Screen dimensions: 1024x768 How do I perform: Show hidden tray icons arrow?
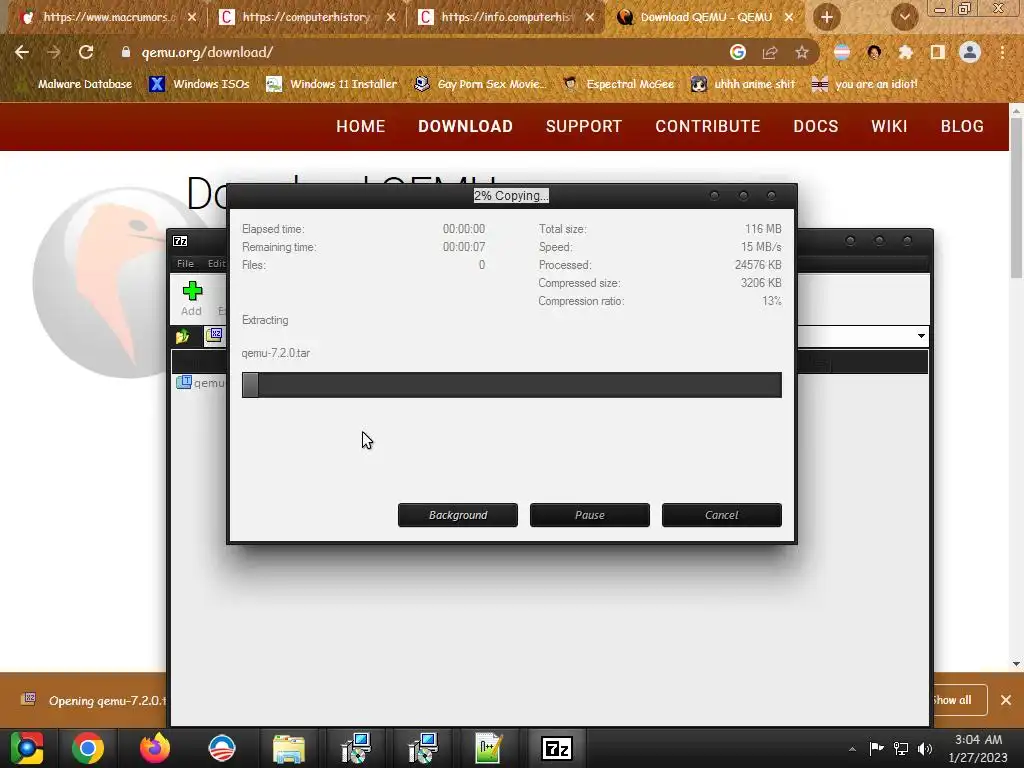(852, 748)
